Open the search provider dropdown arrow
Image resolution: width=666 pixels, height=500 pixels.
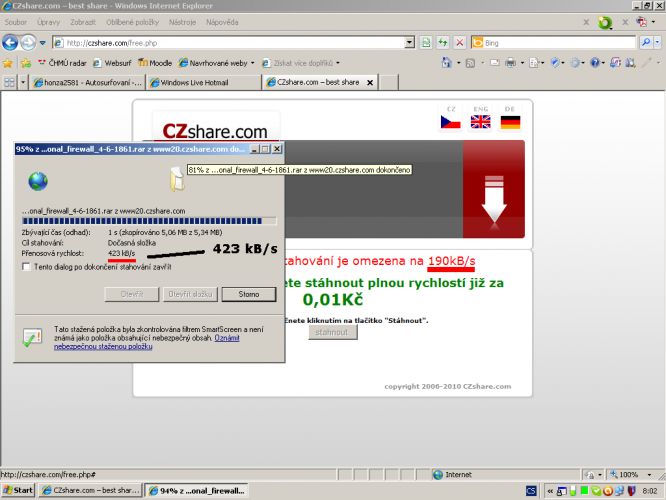(658, 42)
